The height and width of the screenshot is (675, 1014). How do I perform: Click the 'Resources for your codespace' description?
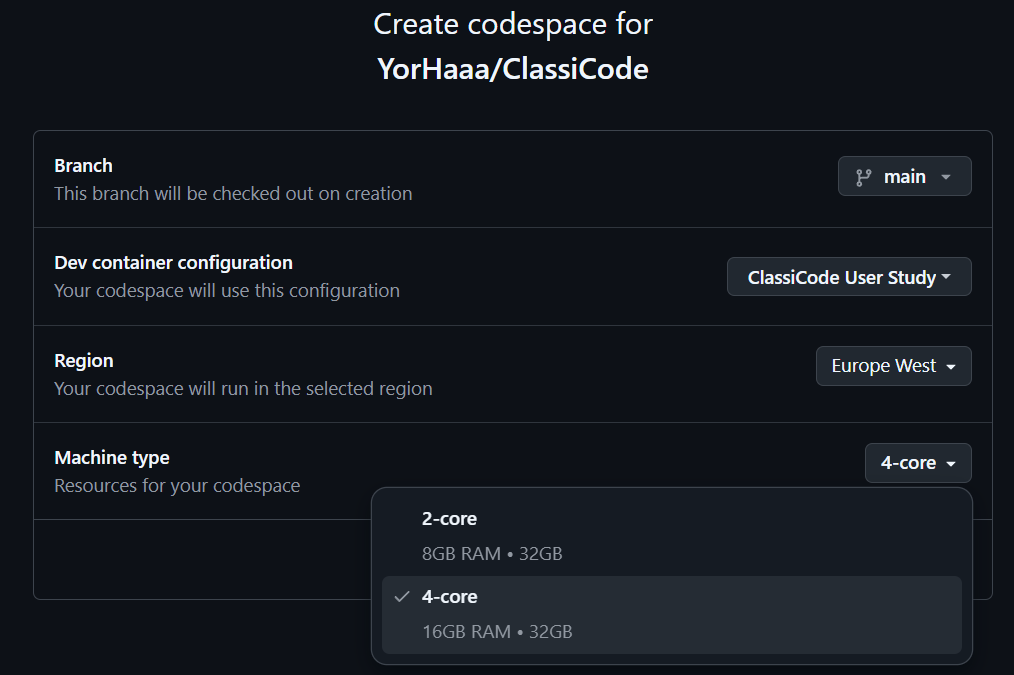pyautogui.click(x=177, y=486)
